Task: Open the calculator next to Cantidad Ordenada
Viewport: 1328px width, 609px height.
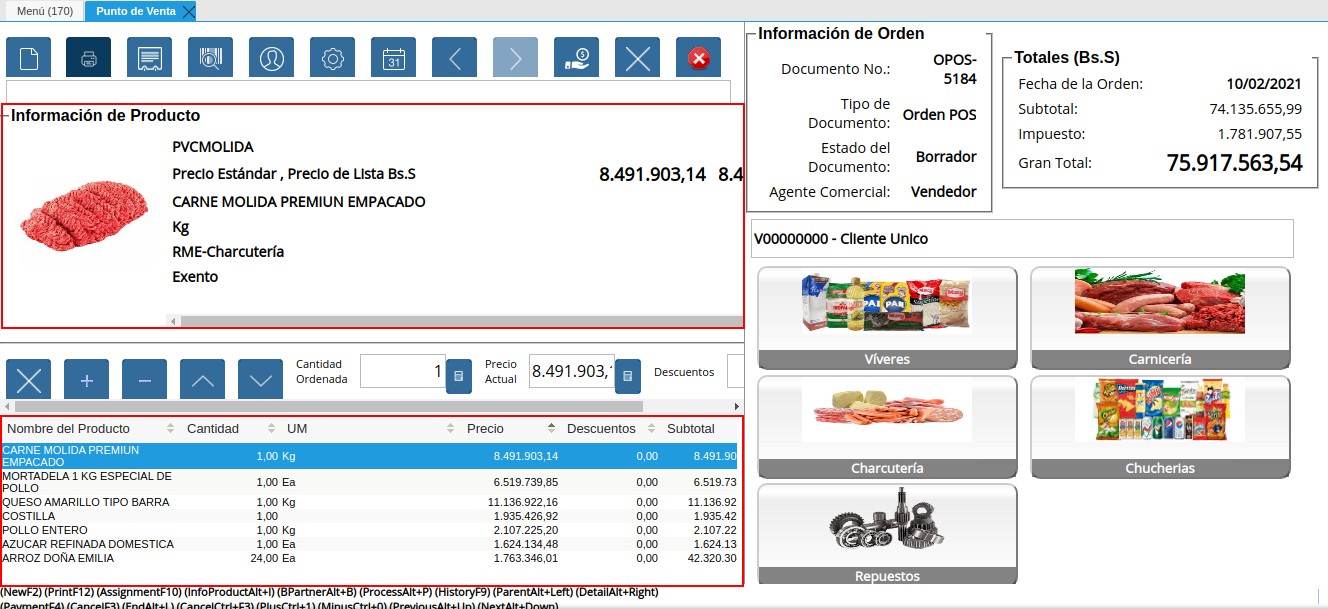Action: [459, 375]
